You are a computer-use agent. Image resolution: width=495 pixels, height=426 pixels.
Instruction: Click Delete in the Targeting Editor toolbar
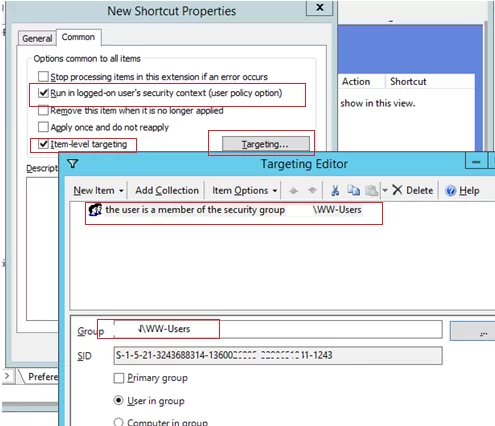(413, 190)
